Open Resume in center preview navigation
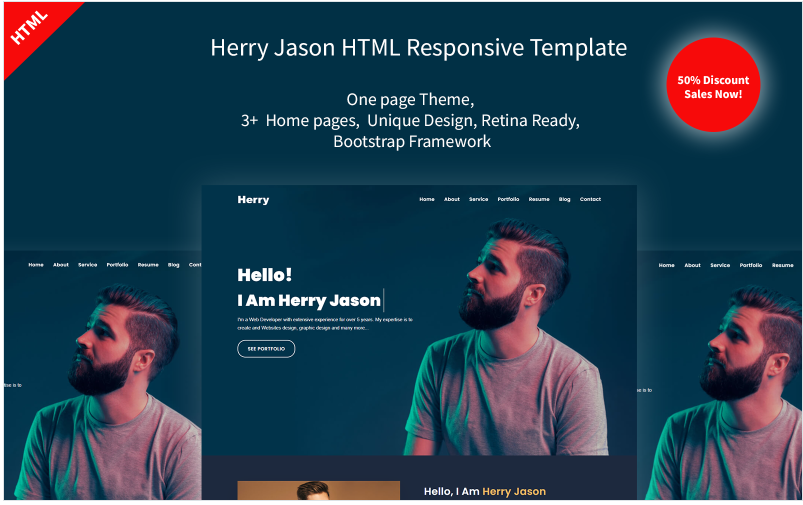Screen dimensions: 803x505 (x=539, y=199)
